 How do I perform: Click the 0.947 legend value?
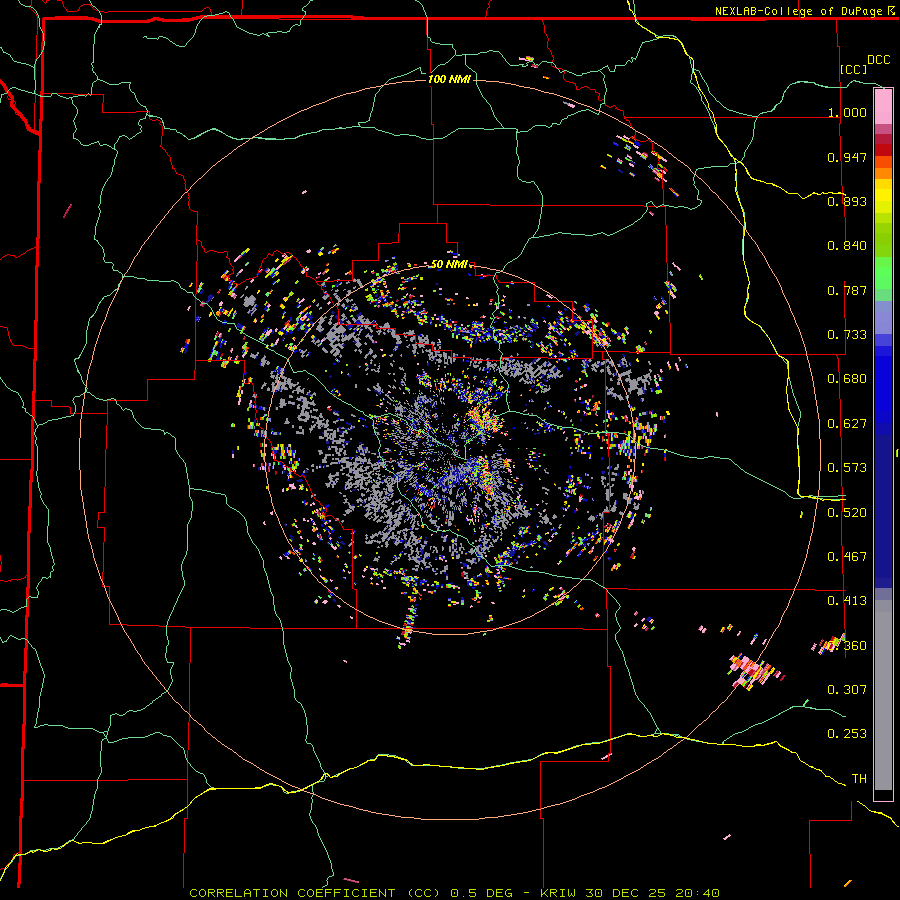[847, 157]
